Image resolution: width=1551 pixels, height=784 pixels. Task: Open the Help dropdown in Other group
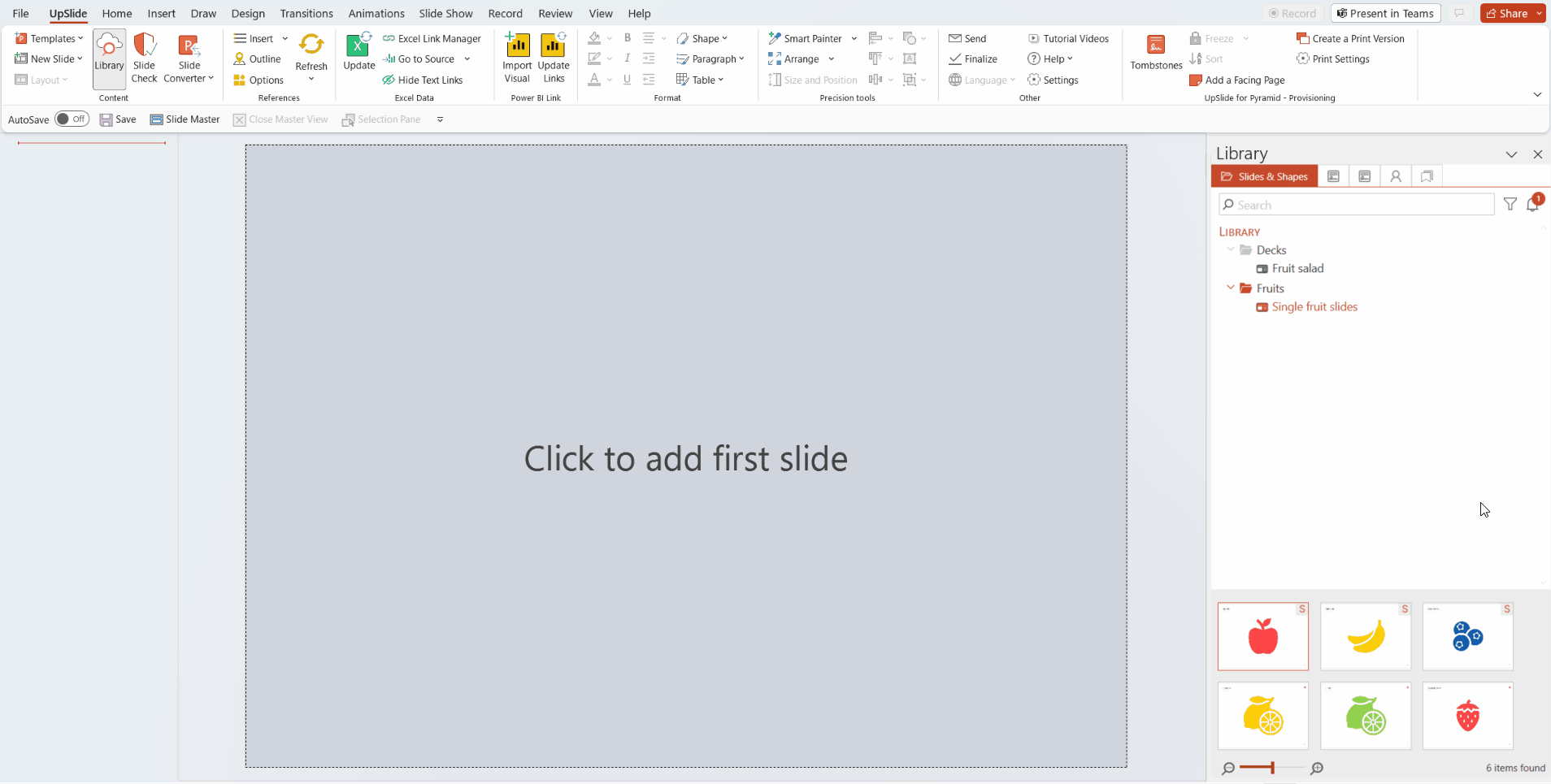[x=1050, y=58]
